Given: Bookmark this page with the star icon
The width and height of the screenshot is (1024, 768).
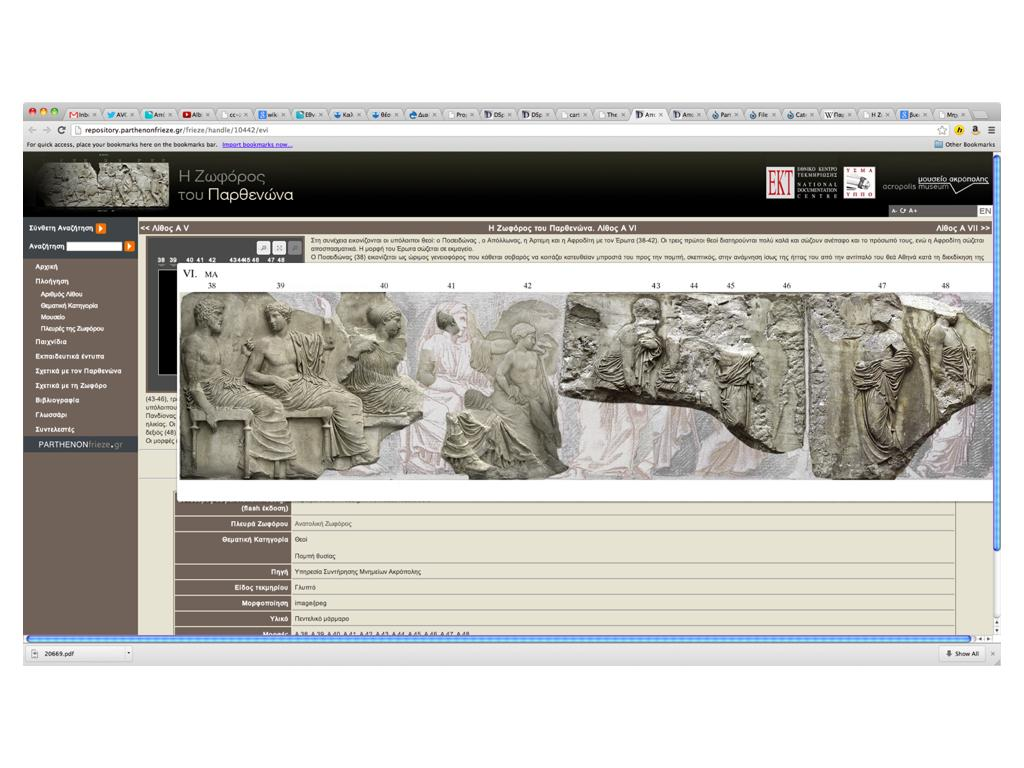Looking at the screenshot, I should click(x=942, y=130).
